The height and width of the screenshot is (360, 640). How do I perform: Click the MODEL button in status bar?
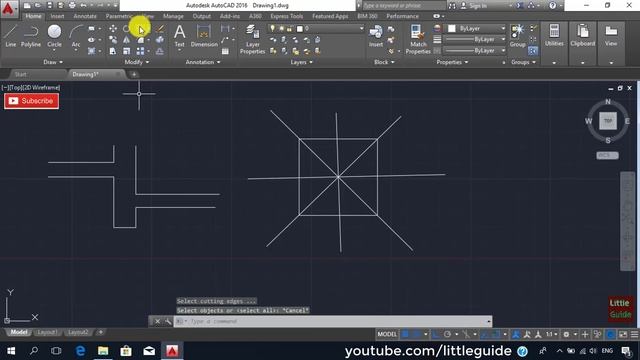point(387,334)
